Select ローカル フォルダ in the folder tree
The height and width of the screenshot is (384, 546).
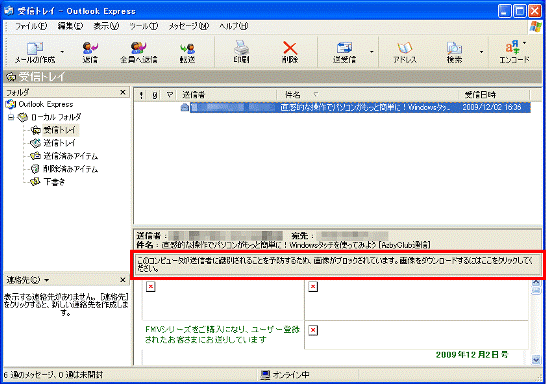56,117
